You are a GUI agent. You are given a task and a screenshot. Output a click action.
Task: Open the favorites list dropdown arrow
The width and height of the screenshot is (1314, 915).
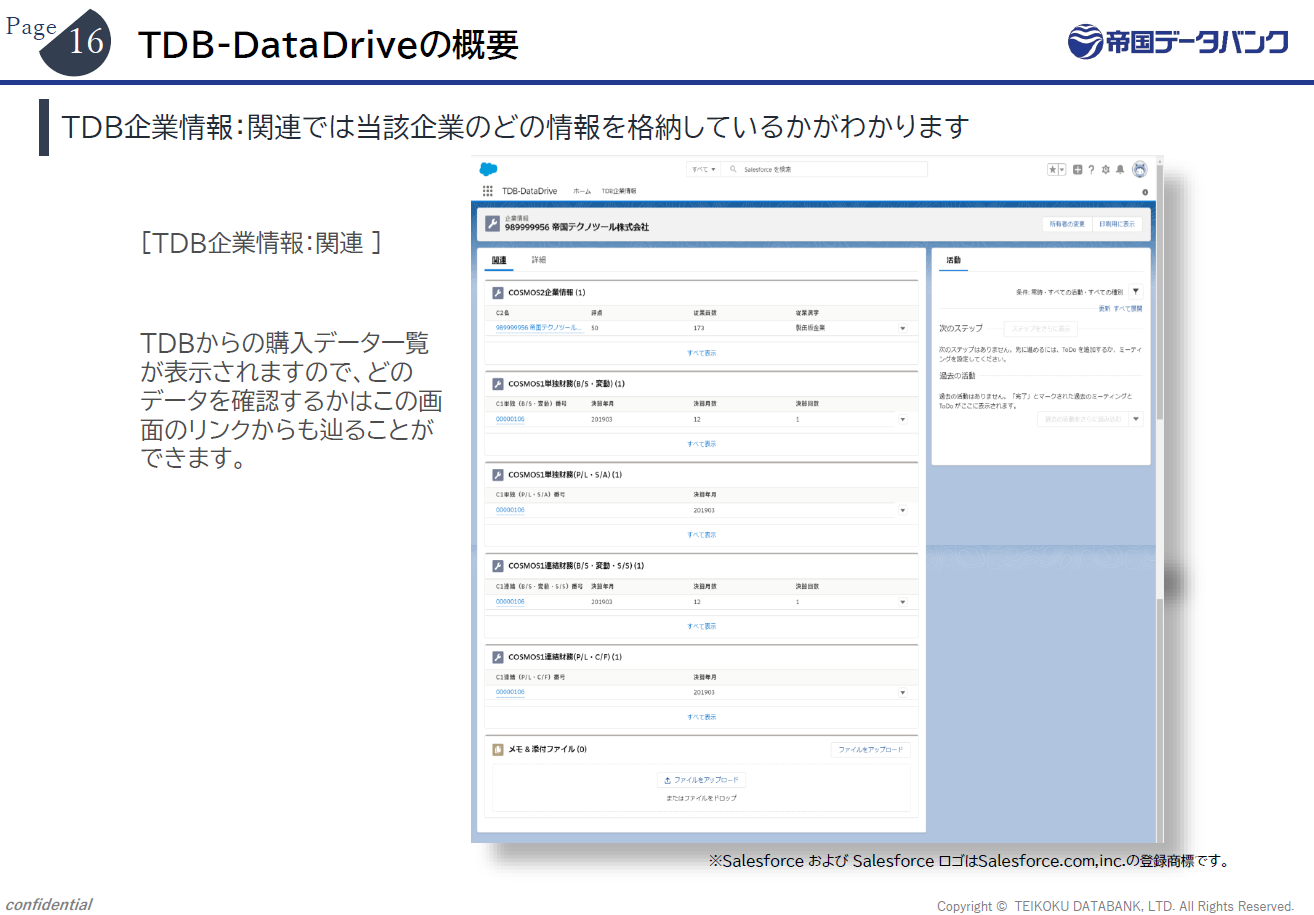(x=1063, y=169)
